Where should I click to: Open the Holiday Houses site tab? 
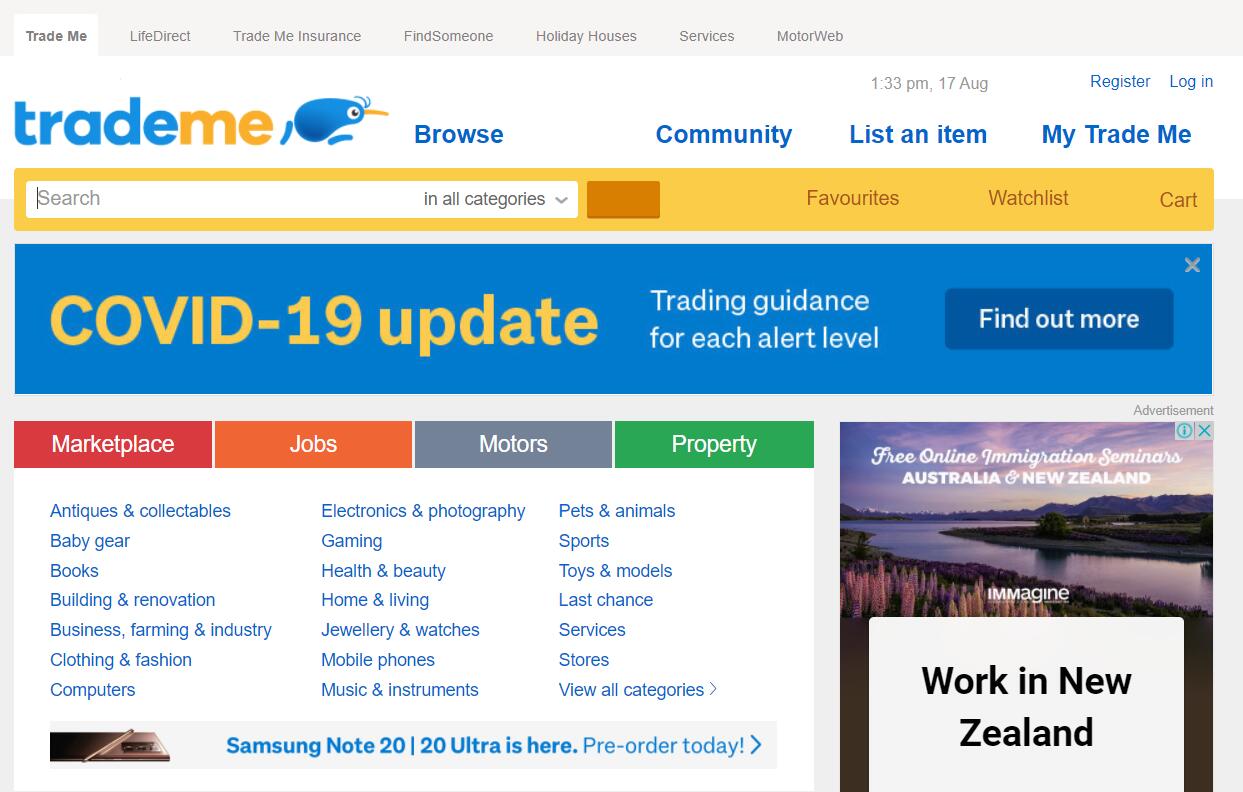586,36
